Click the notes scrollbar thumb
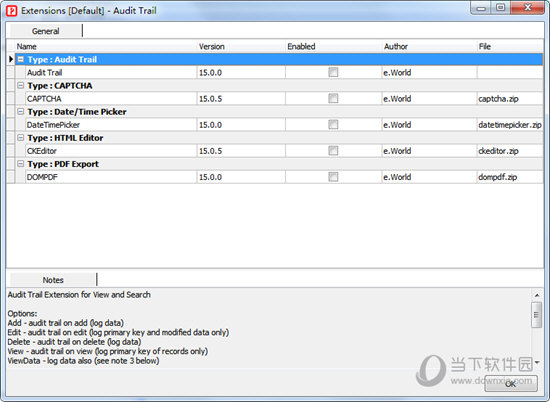The width and height of the screenshot is (550, 402). point(537,314)
